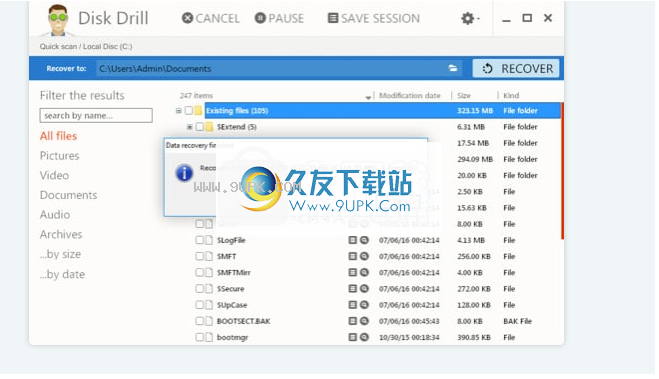
Task: Click the Recover to path field
Action: 279,68
